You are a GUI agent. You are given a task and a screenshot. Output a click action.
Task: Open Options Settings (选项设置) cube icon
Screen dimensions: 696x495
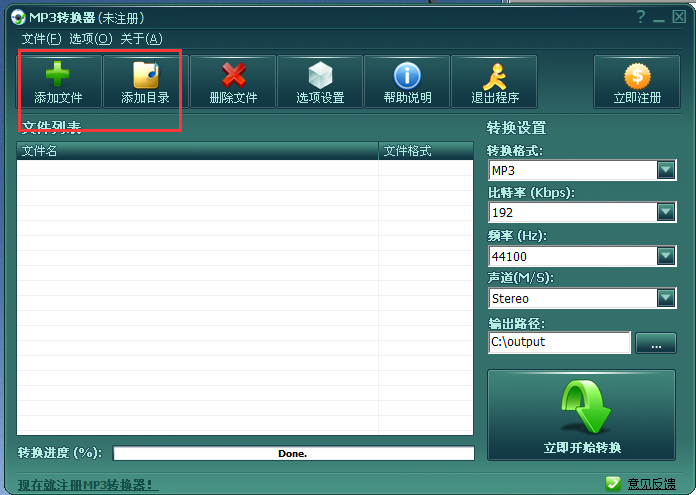coord(320,75)
